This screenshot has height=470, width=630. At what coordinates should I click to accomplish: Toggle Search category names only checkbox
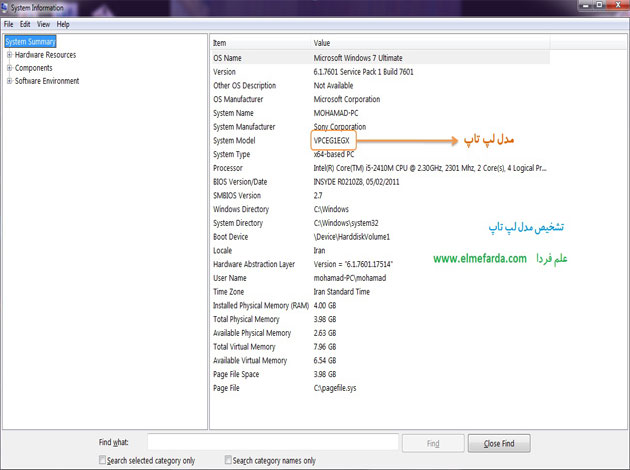point(229,460)
